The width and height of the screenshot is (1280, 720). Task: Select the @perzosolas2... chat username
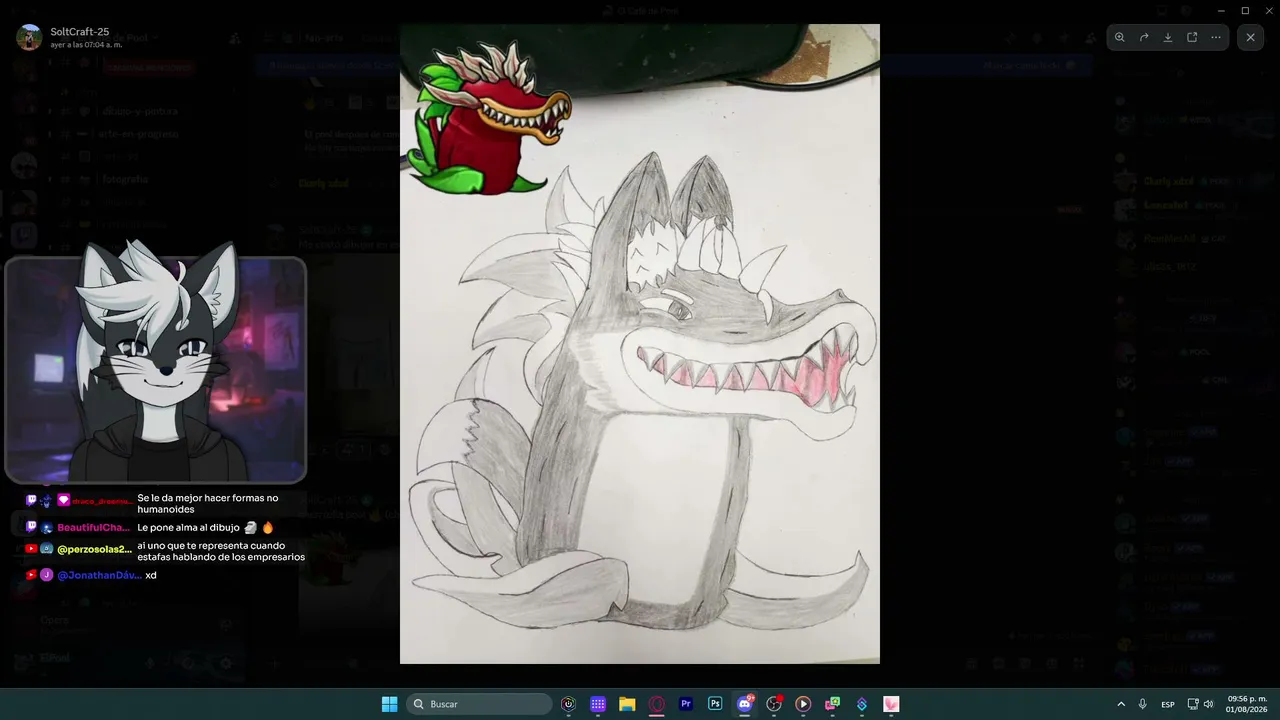pos(94,549)
